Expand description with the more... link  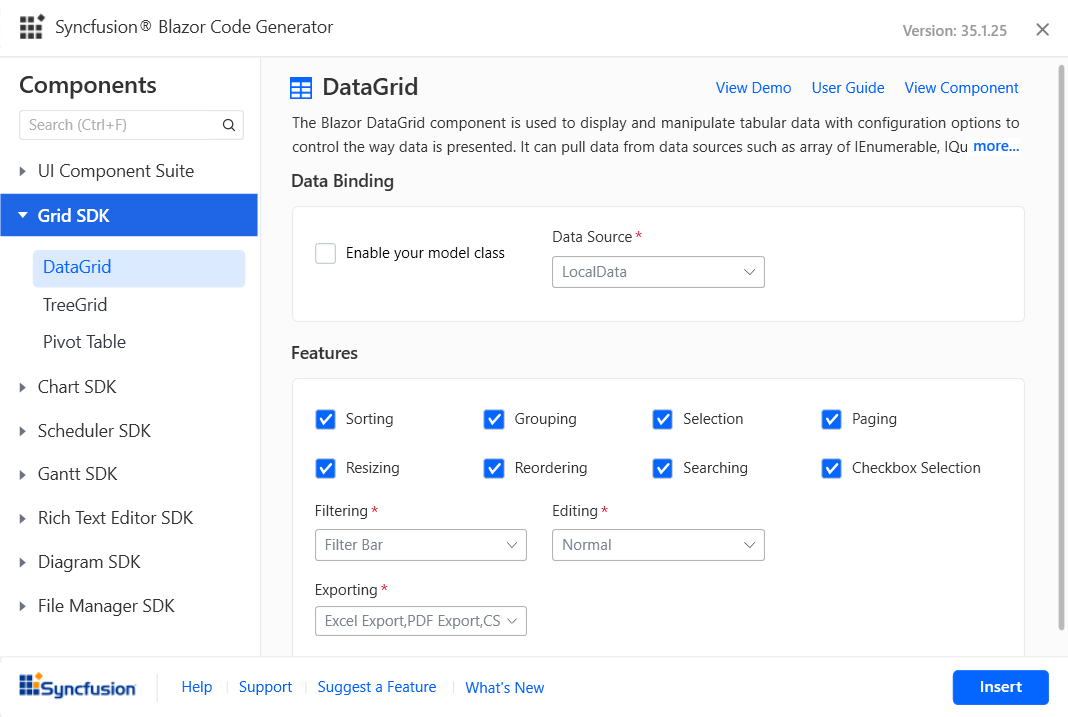[x=996, y=146]
